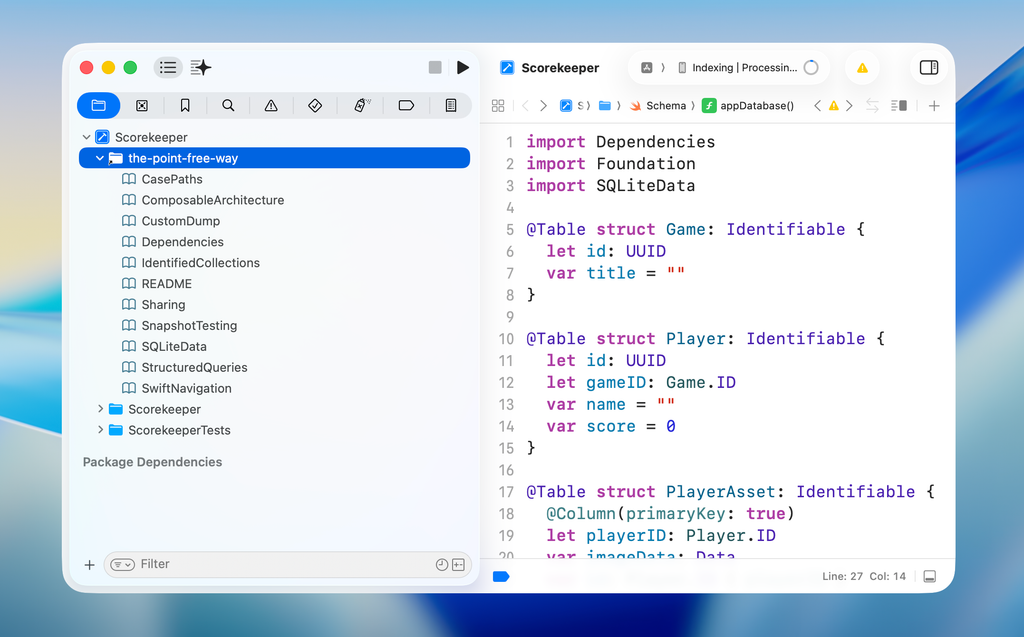1024x637 pixels.
Task: Toggle the navigator list view button
Action: coord(168,67)
